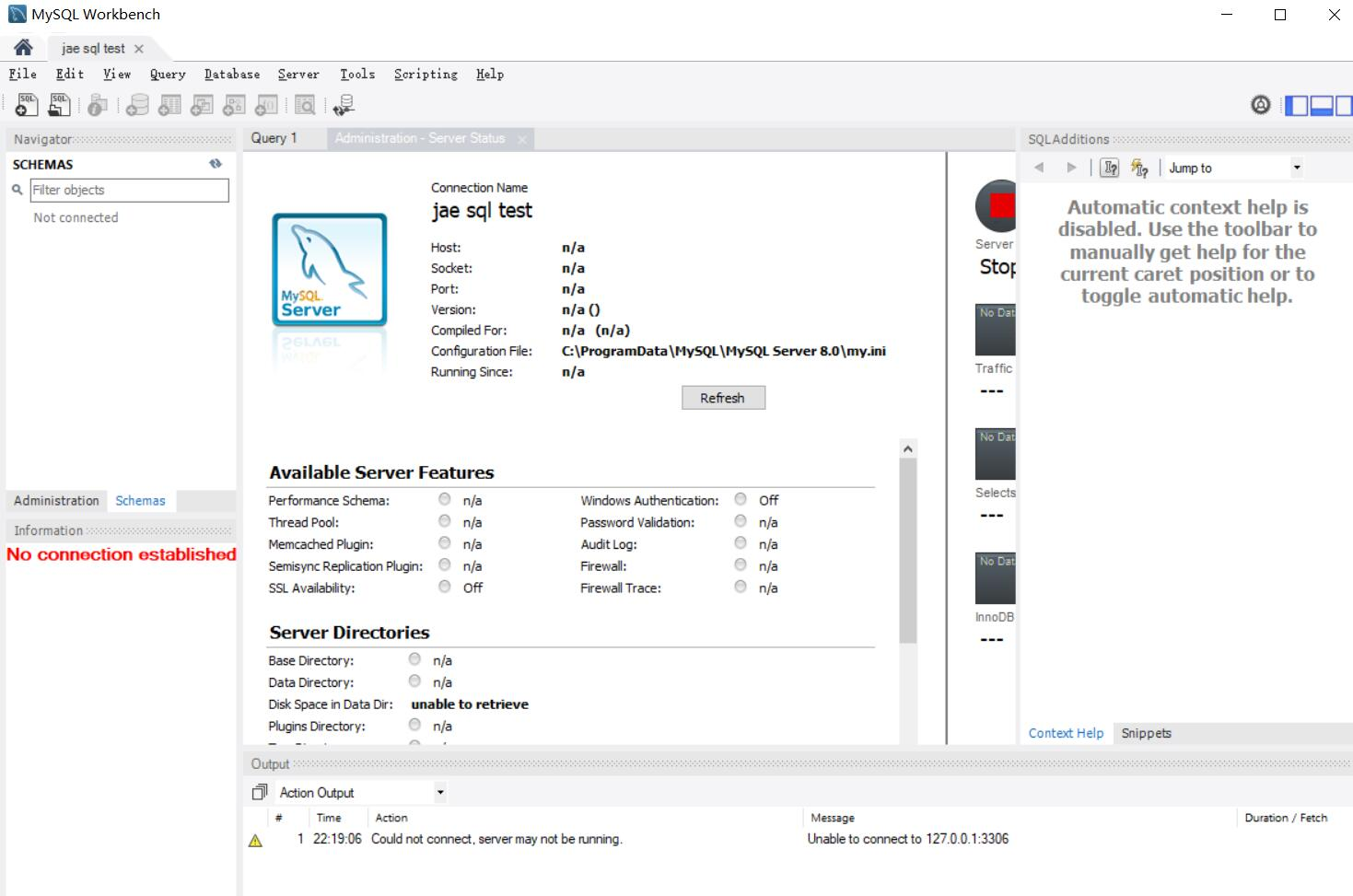Click Windows Authentication status indicator
This screenshot has width=1353, height=896.
pyautogui.click(x=741, y=499)
